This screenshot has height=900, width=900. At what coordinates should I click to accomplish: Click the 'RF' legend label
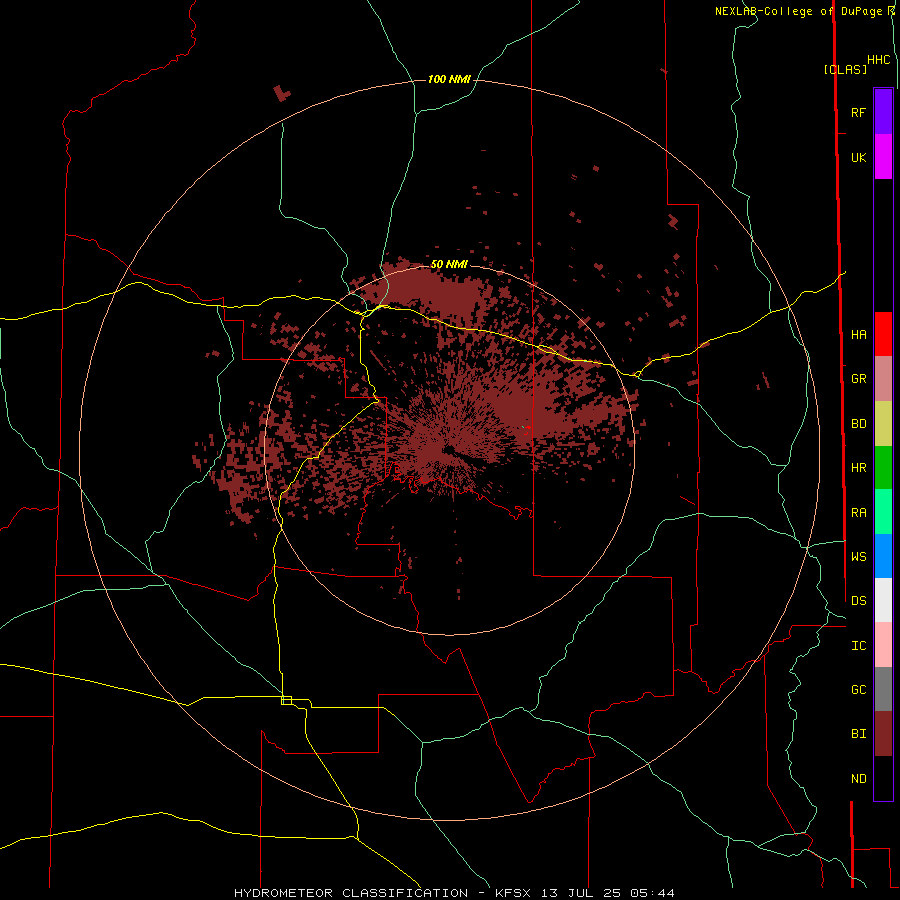point(858,112)
